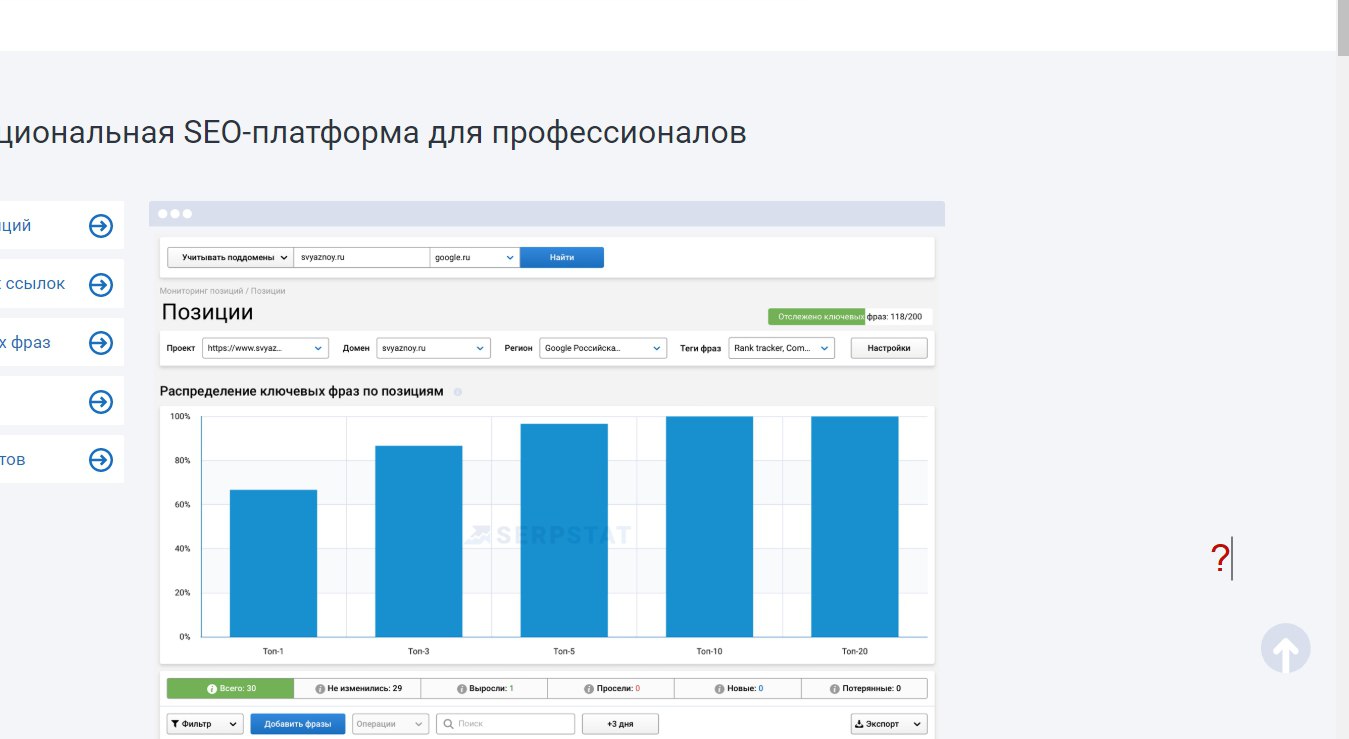Viewport: 1349px width, 739px height.
Task: Open the Операции dropdown
Action: point(390,724)
